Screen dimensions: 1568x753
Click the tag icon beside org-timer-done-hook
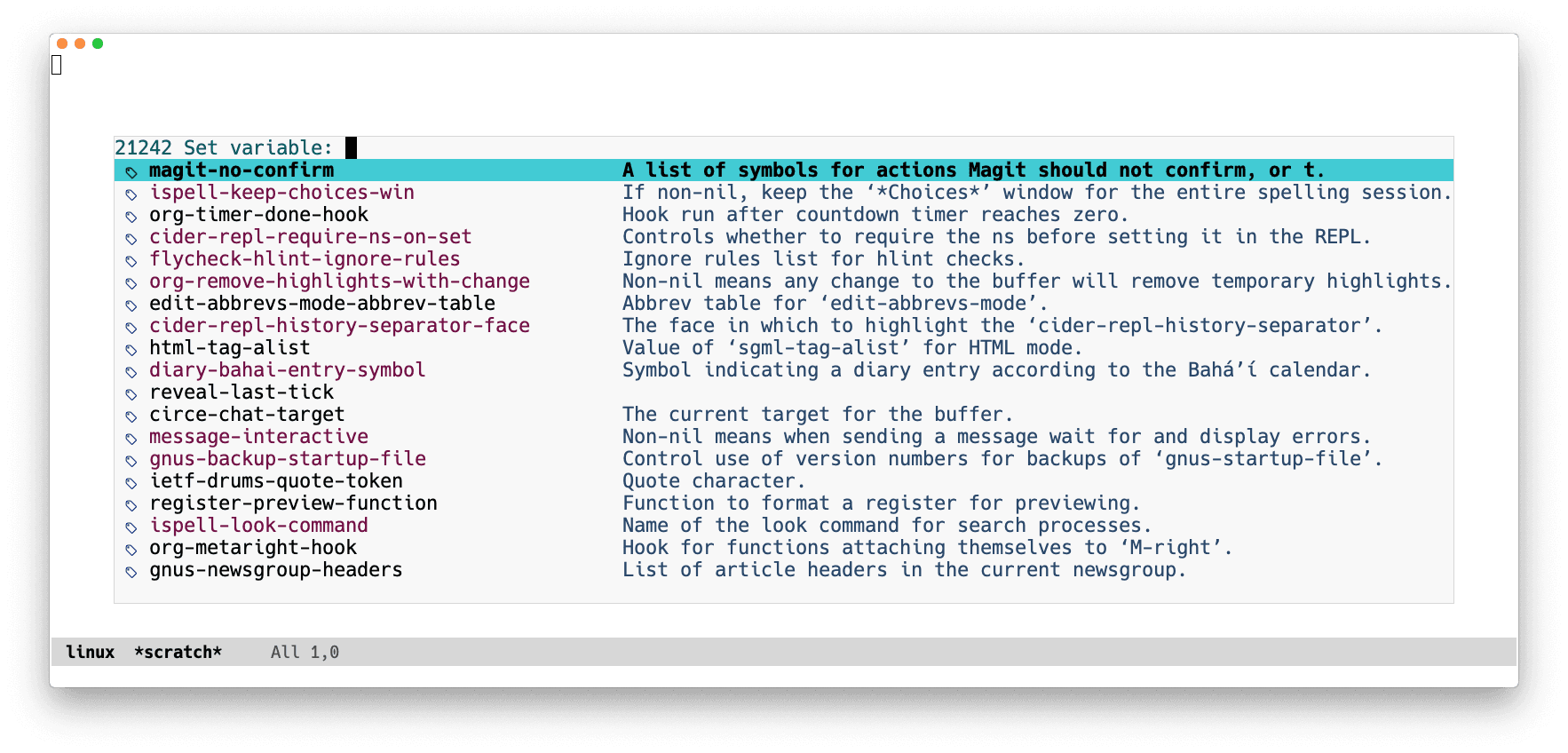tap(131, 216)
